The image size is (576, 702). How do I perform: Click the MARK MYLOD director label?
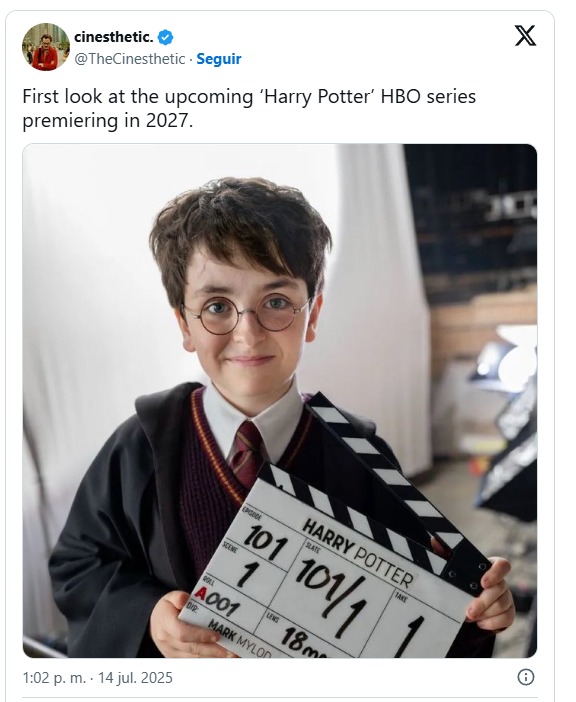pos(240,639)
